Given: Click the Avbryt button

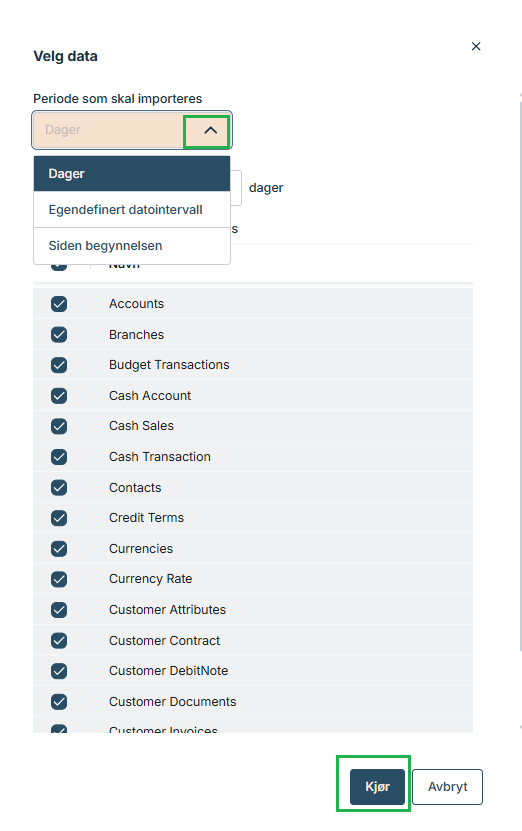Looking at the screenshot, I should tap(447, 786).
